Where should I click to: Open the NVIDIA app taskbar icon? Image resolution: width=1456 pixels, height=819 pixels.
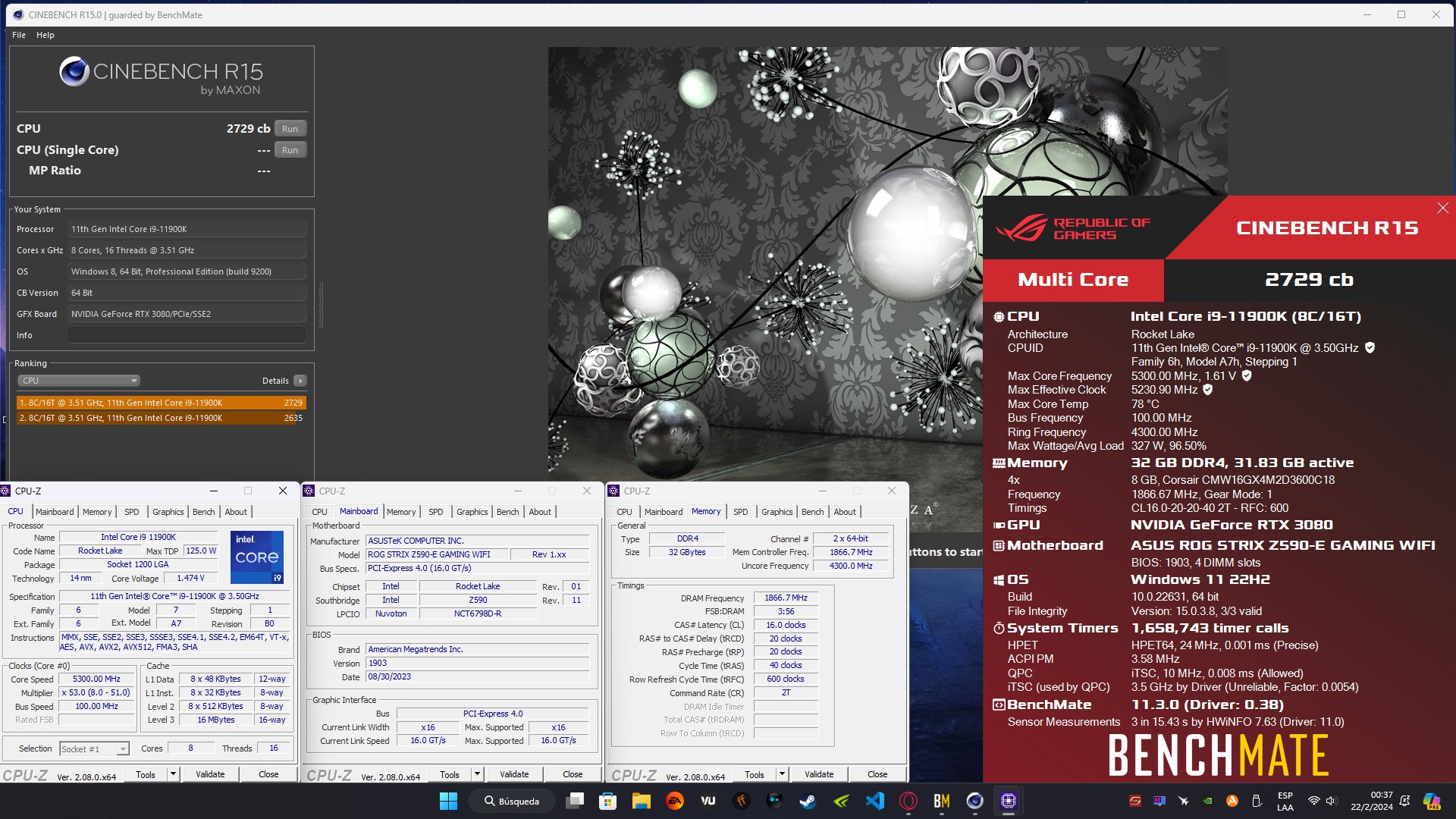click(841, 801)
